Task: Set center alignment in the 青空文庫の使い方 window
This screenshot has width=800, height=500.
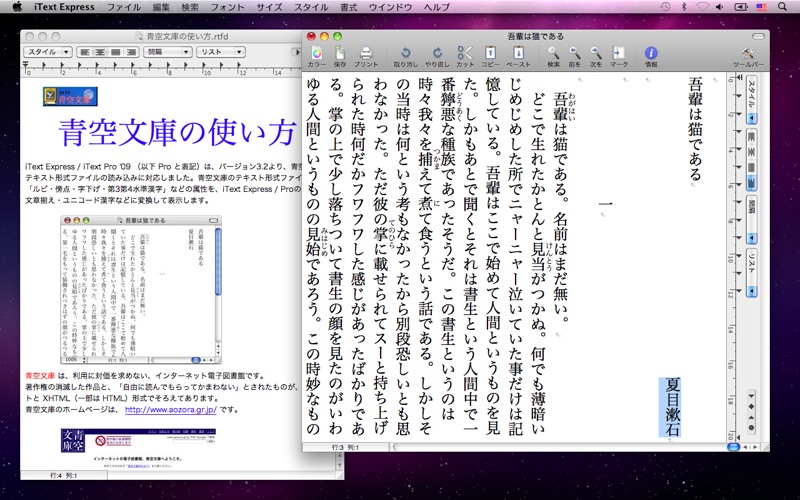Action: [101, 52]
